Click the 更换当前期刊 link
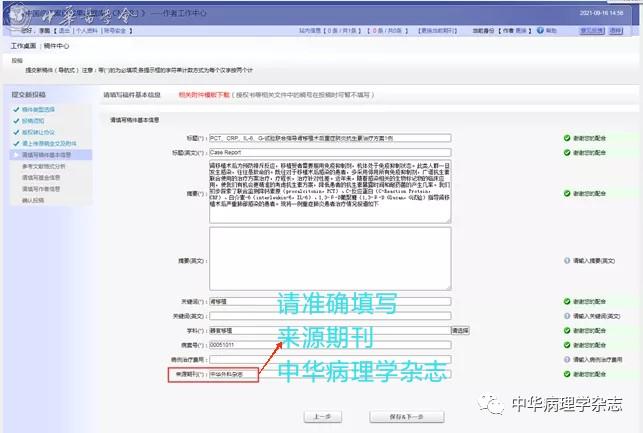This screenshot has width=643, height=433. tap(437, 31)
